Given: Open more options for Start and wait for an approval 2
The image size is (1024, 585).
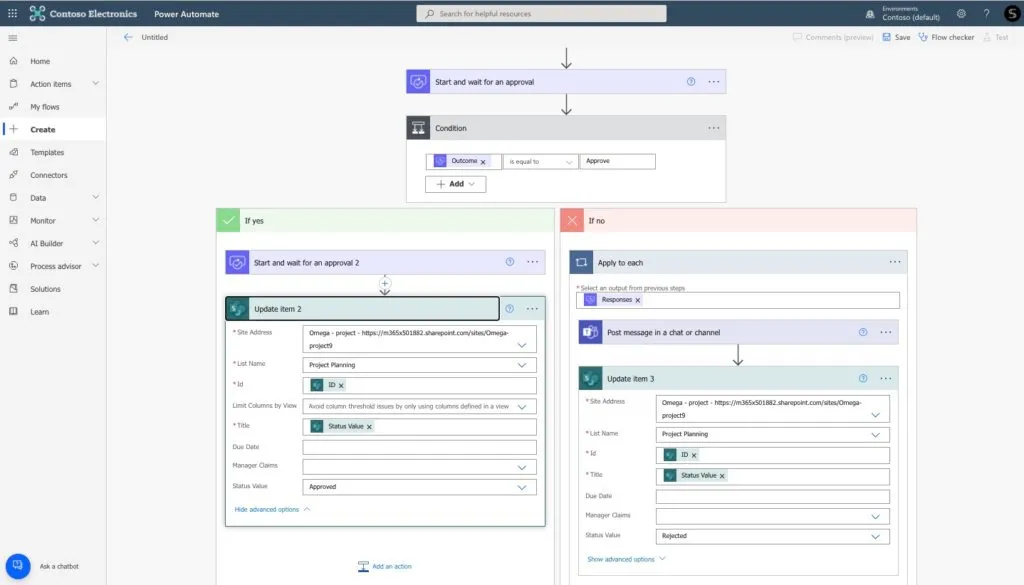Looking at the screenshot, I should pyautogui.click(x=532, y=262).
